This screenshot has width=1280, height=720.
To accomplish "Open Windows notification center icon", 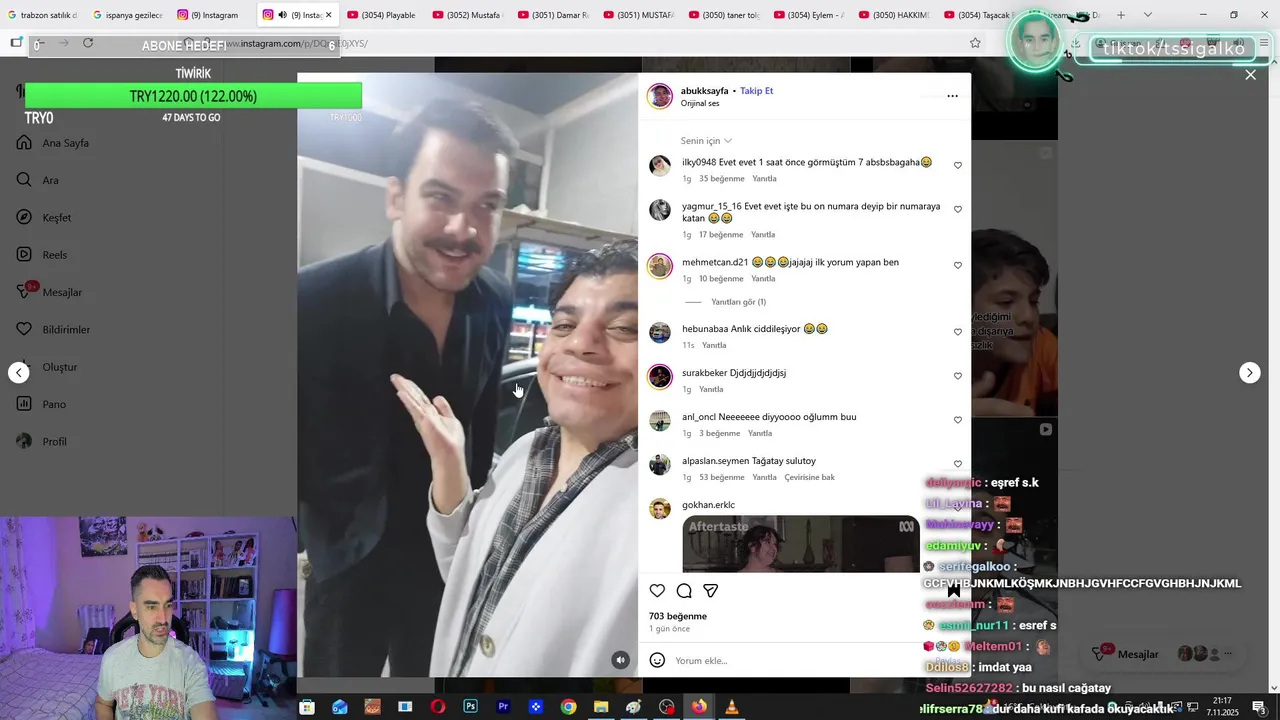I will [1259, 707].
